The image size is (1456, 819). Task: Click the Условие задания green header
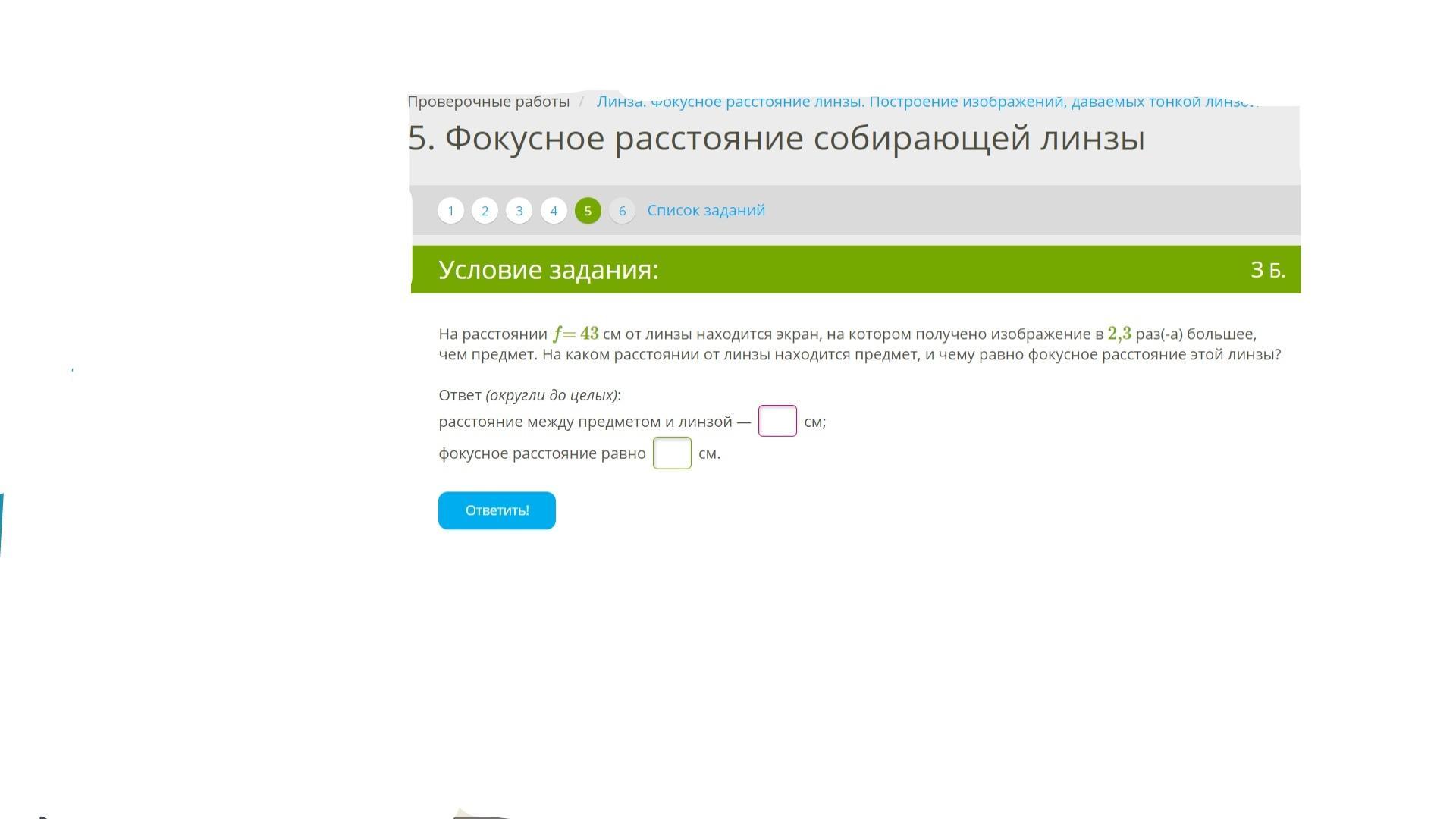click(x=548, y=270)
